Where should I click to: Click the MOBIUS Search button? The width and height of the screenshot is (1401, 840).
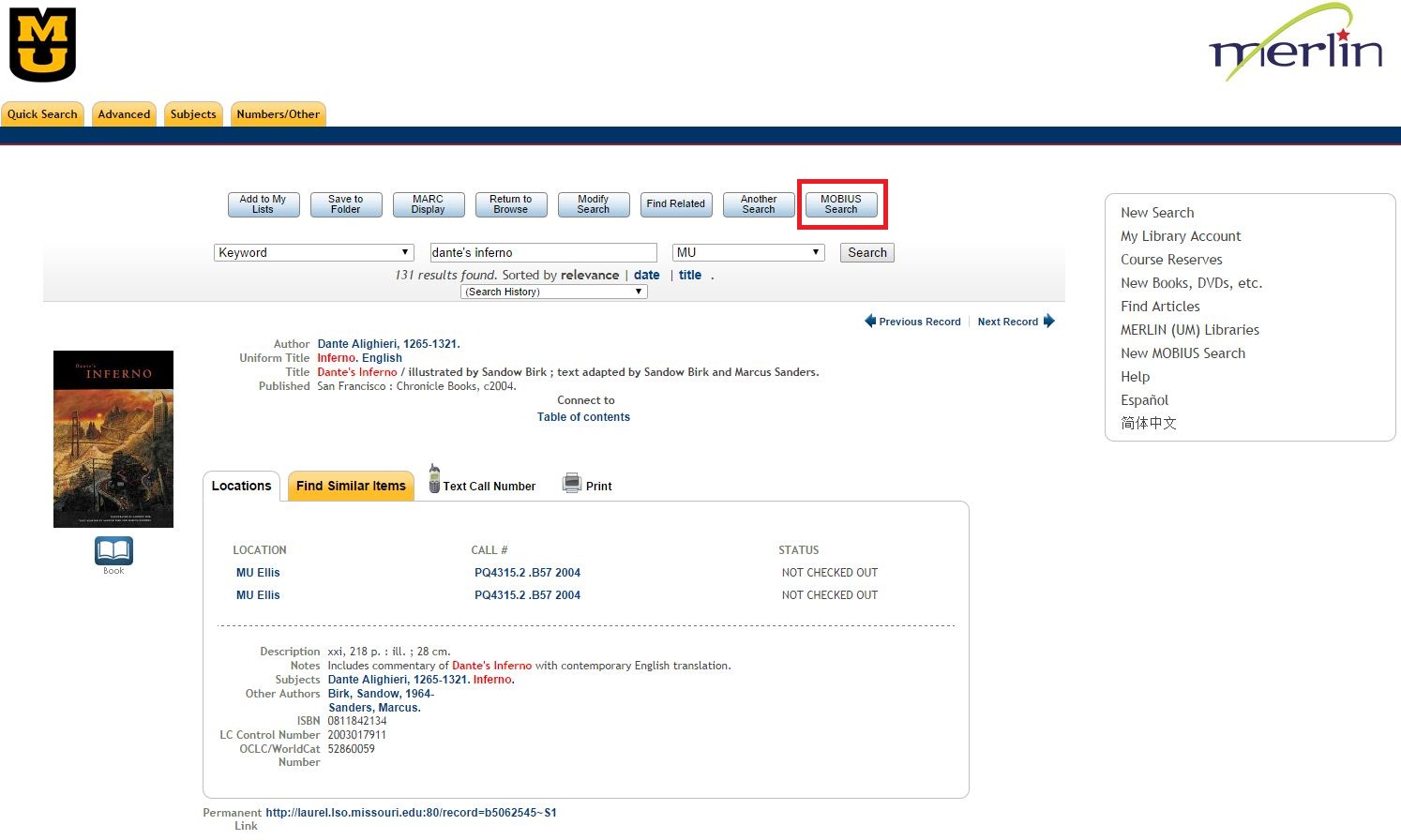841,204
